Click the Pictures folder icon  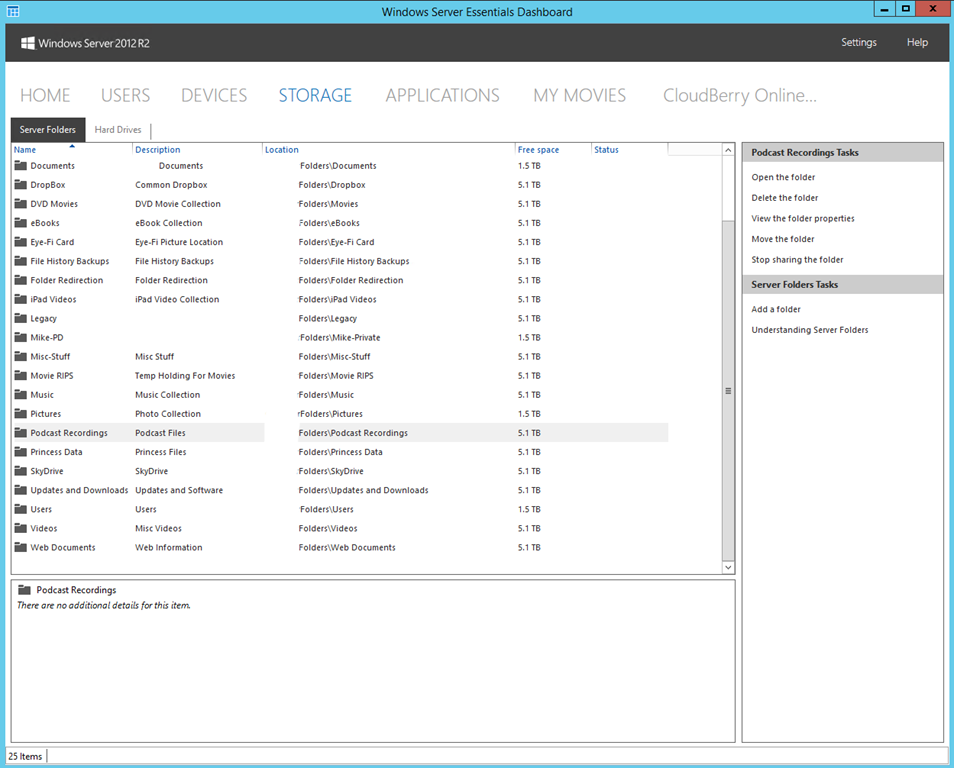[x=21, y=413]
